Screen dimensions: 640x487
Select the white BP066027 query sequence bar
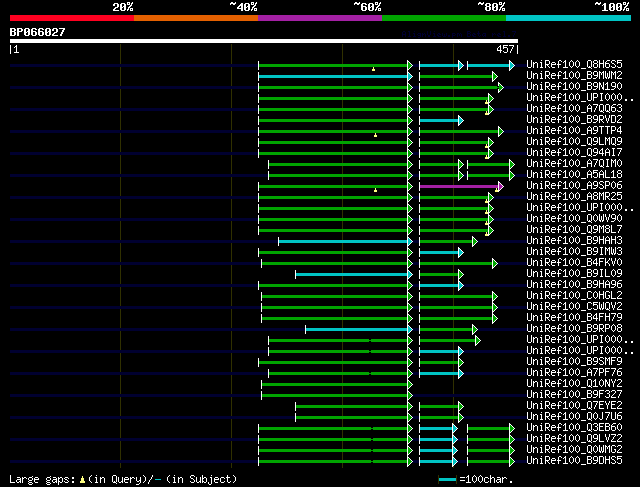coord(264,41)
